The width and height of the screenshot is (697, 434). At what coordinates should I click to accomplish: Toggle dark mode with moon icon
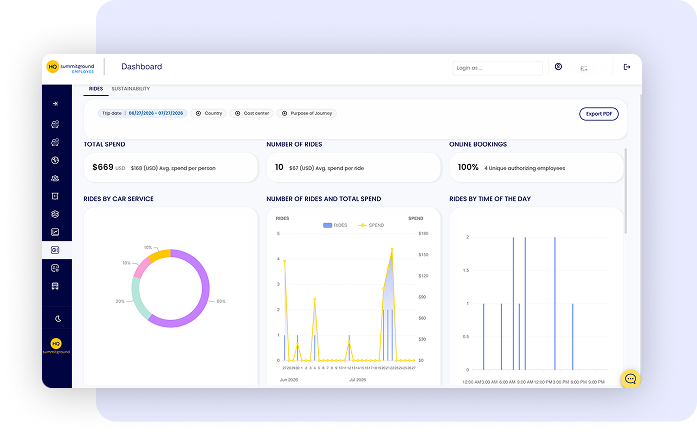point(58,318)
